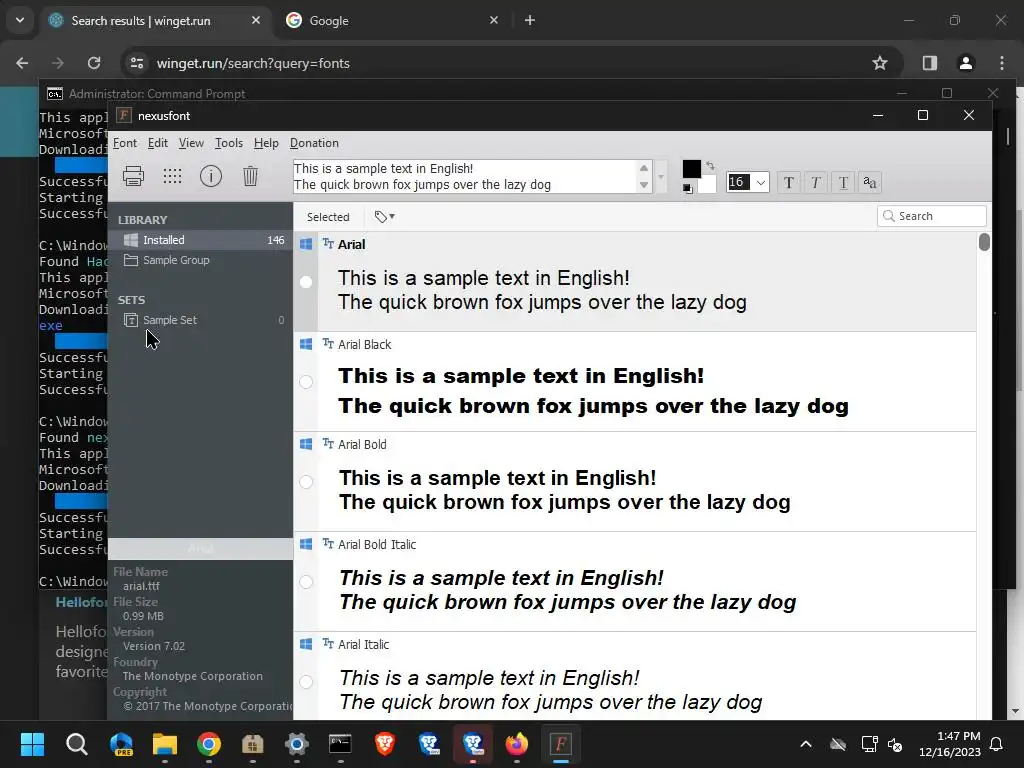This screenshot has height=768, width=1024.
Task: Open the tag filter dropdown
Action: tap(385, 217)
